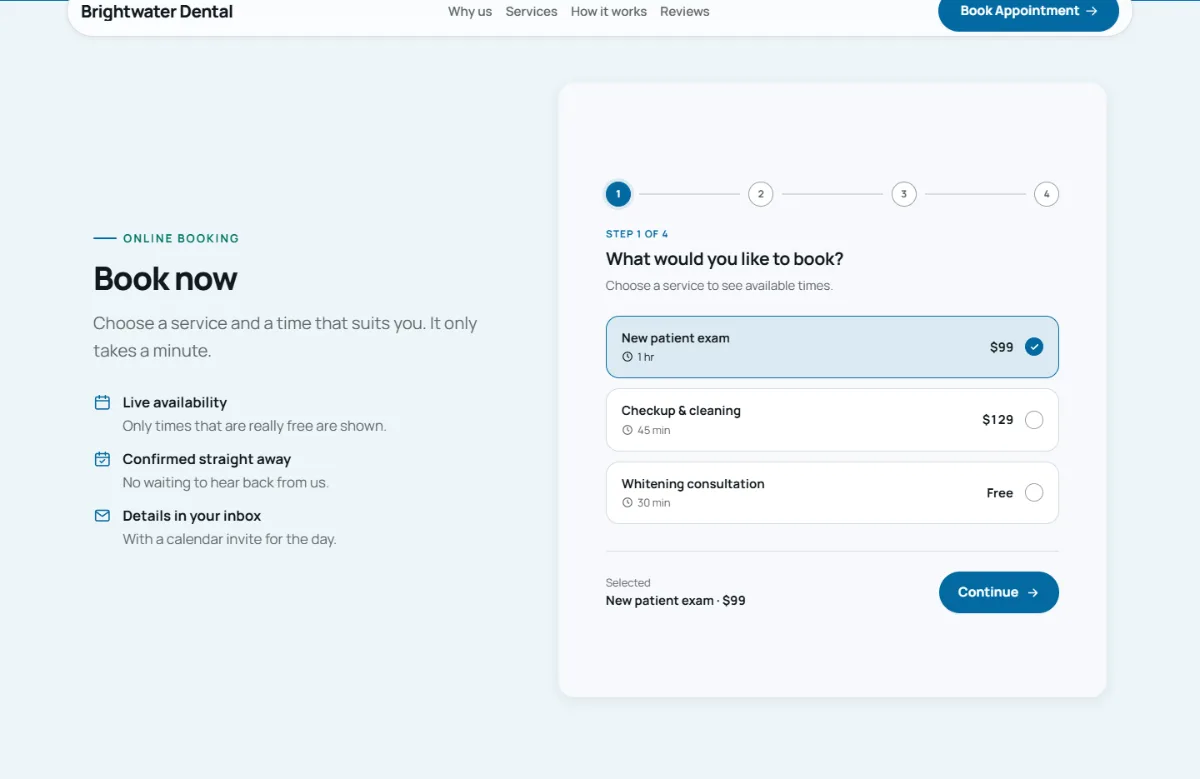Click the calendar-check icon beside Confirmed straight away

coord(102,459)
